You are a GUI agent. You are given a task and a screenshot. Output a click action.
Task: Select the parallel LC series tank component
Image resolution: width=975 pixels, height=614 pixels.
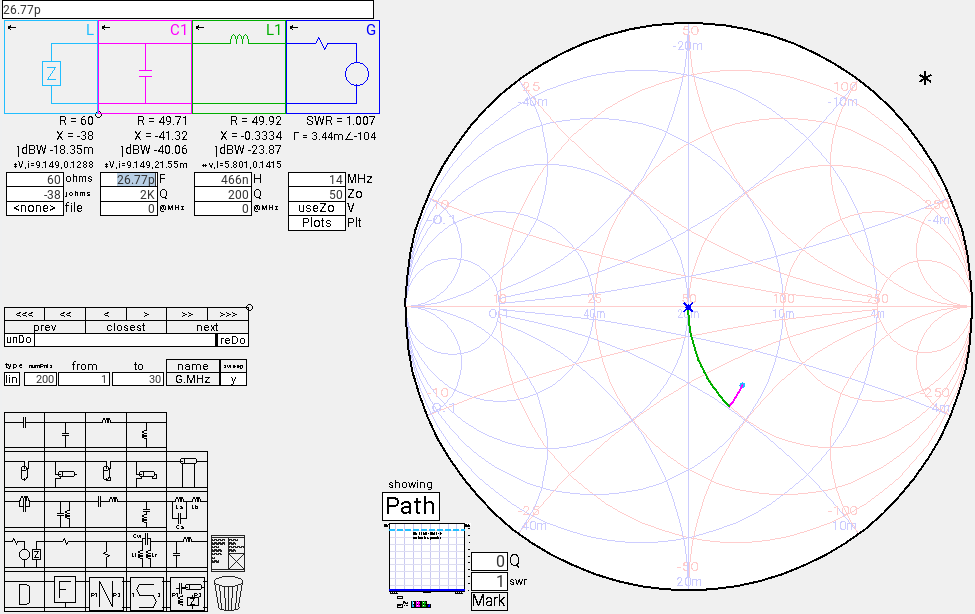tap(24, 510)
